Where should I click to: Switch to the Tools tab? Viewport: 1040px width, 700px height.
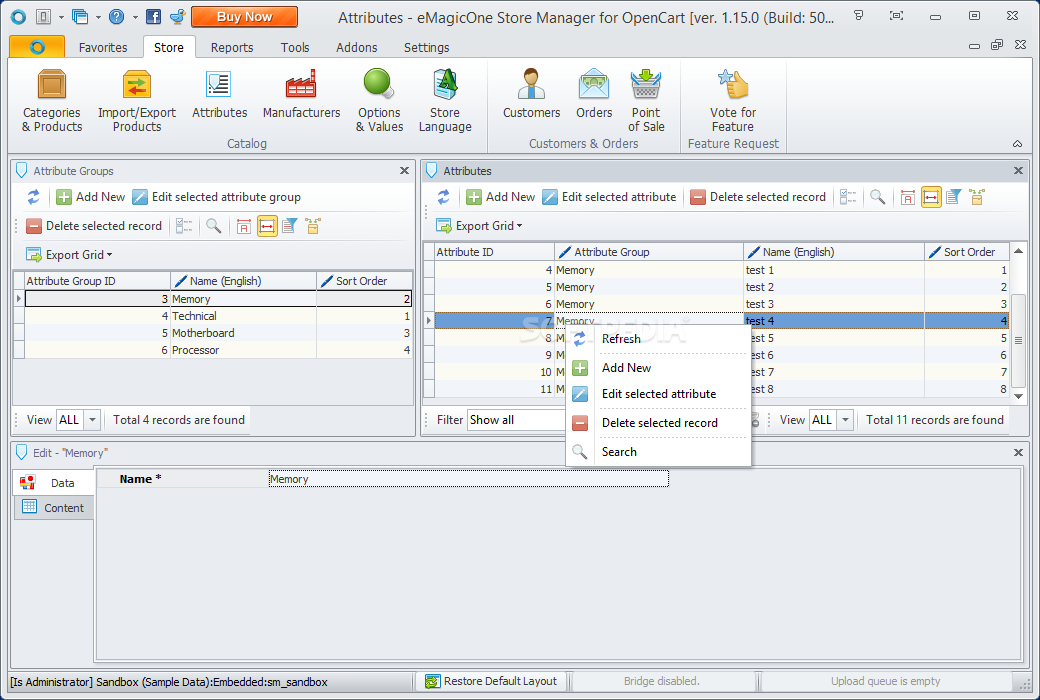click(294, 48)
